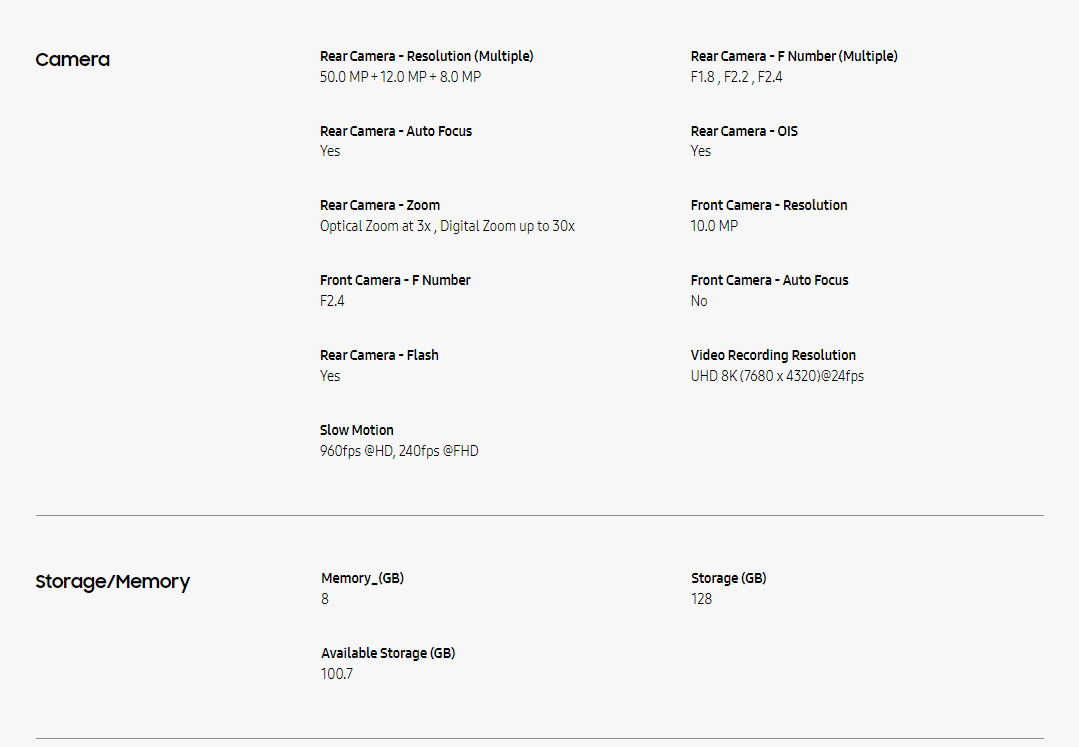Image resolution: width=1079 pixels, height=747 pixels.
Task: Click the Camera section heading
Action: coord(72,60)
